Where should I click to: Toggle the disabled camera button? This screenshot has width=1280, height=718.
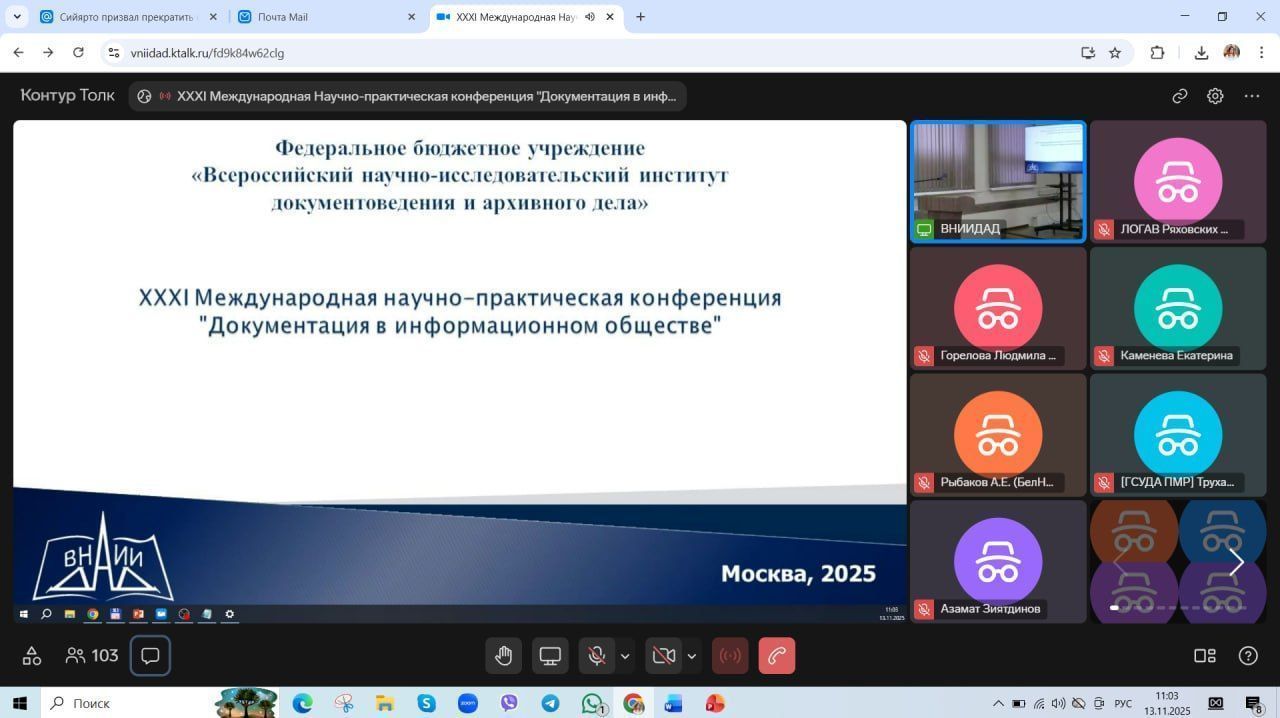point(663,656)
